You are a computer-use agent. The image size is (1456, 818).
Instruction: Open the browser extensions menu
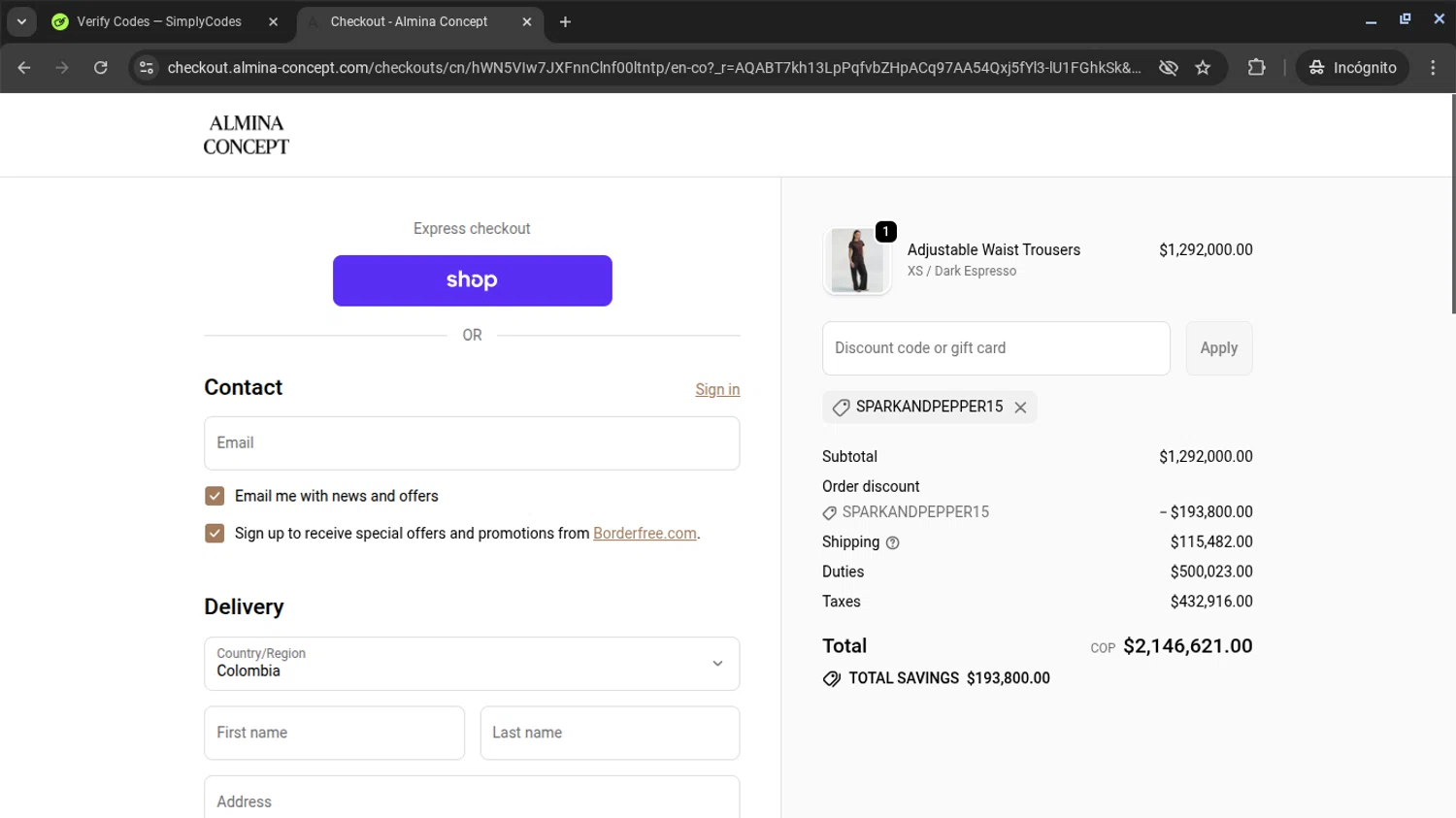pyautogui.click(x=1256, y=68)
